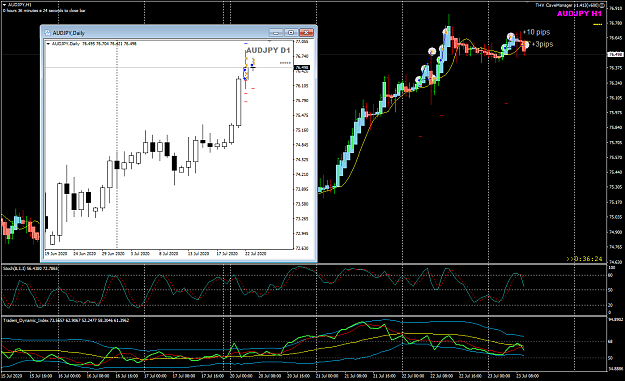Select the AUDJPY,Daily window title bar

tap(179, 33)
